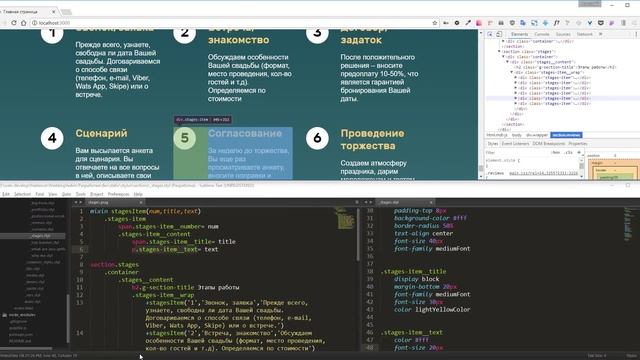Reload the page in Chrome

tap(14, 23)
